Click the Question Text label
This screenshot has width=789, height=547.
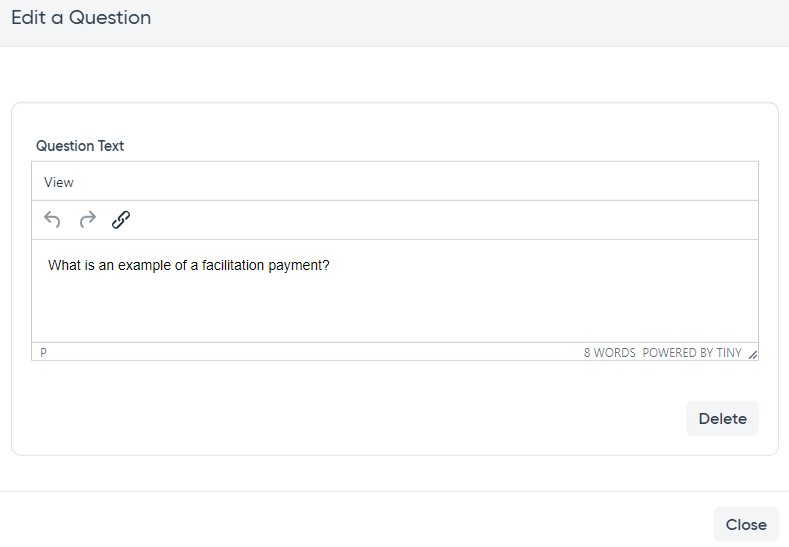click(x=80, y=146)
